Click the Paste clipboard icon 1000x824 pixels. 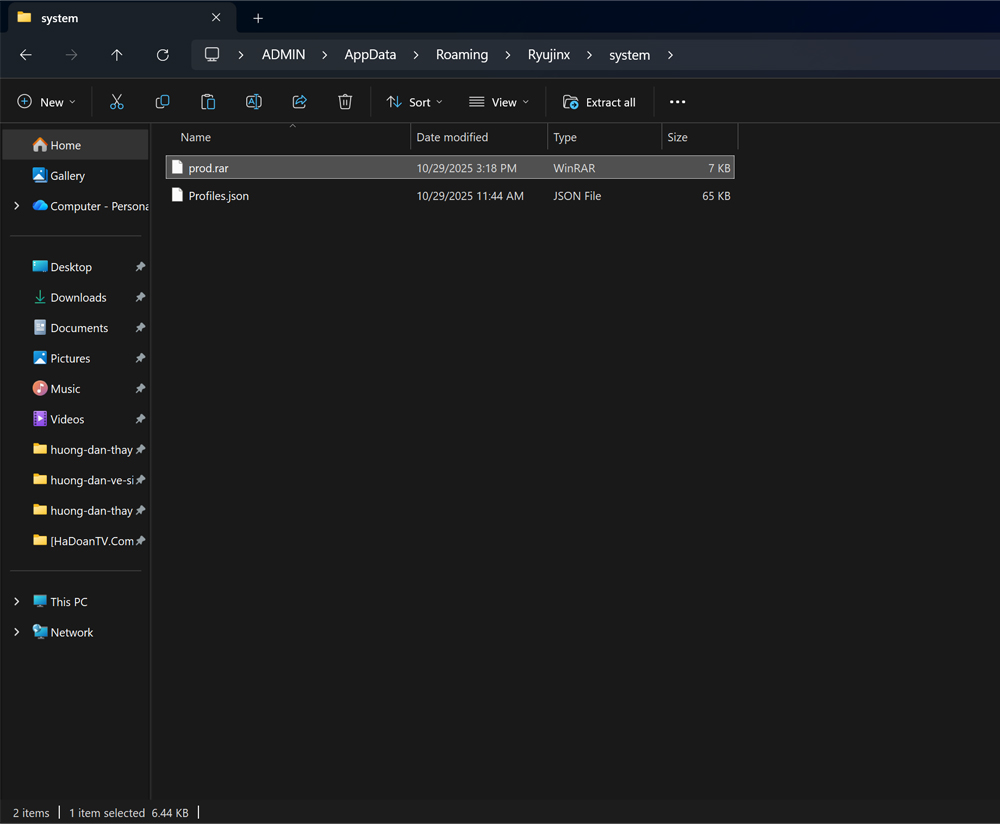click(x=208, y=102)
